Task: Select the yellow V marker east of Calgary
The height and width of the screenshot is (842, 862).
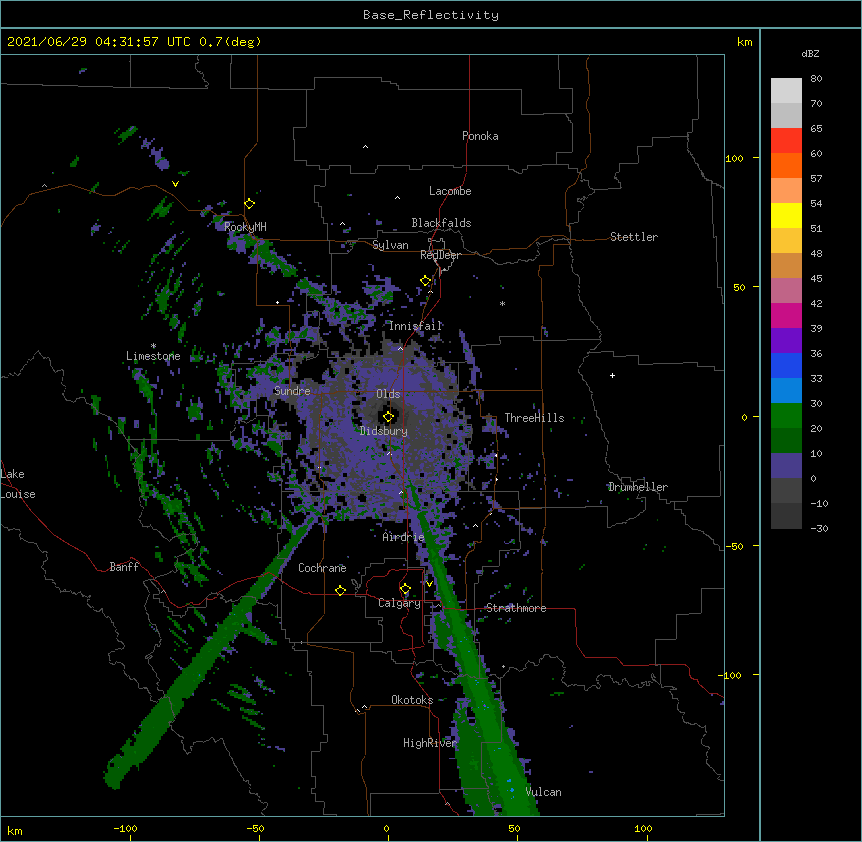Action: (x=429, y=584)
